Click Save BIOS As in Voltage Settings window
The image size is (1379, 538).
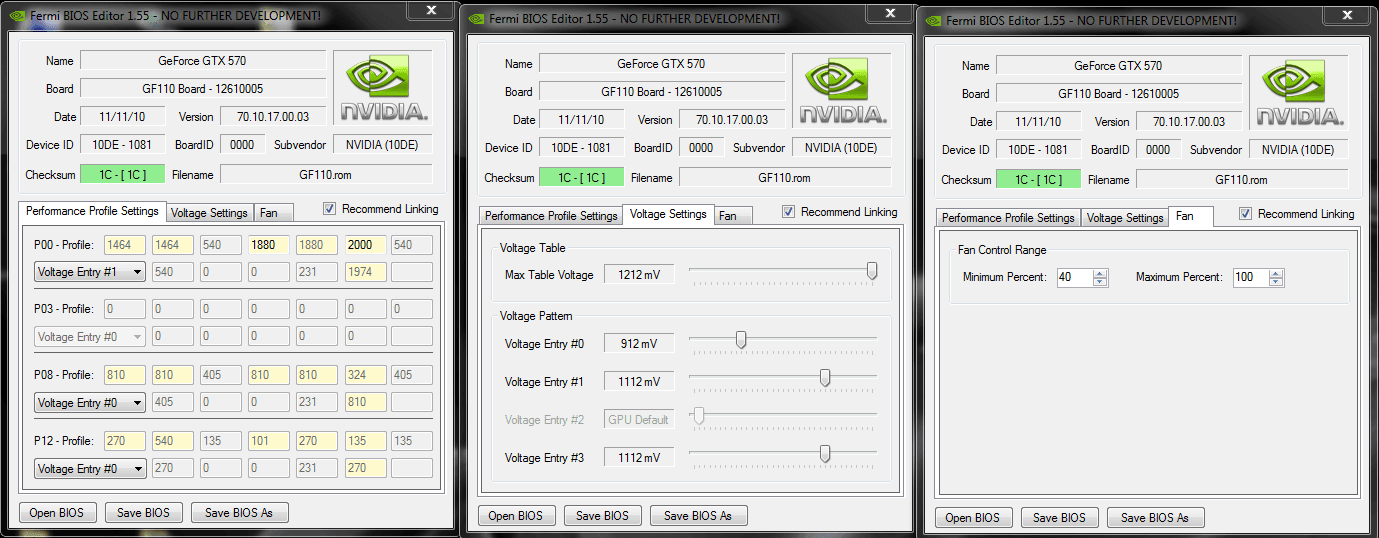[698, 515]
